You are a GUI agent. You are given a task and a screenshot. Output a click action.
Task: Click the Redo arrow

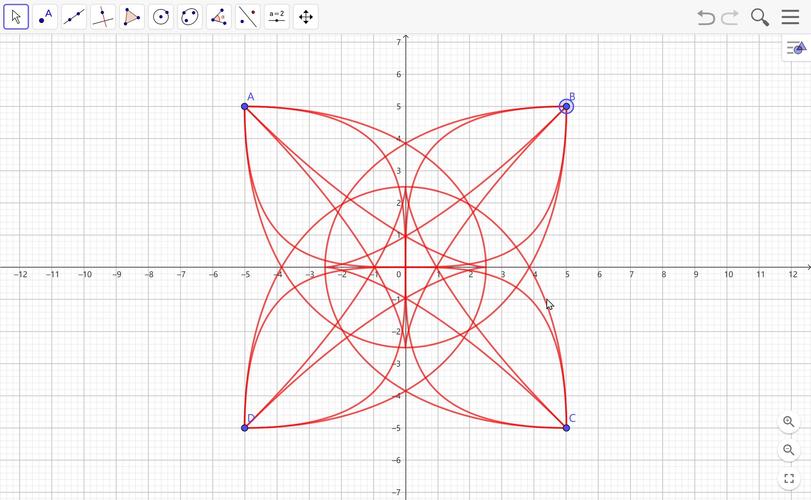click(730, 17)
